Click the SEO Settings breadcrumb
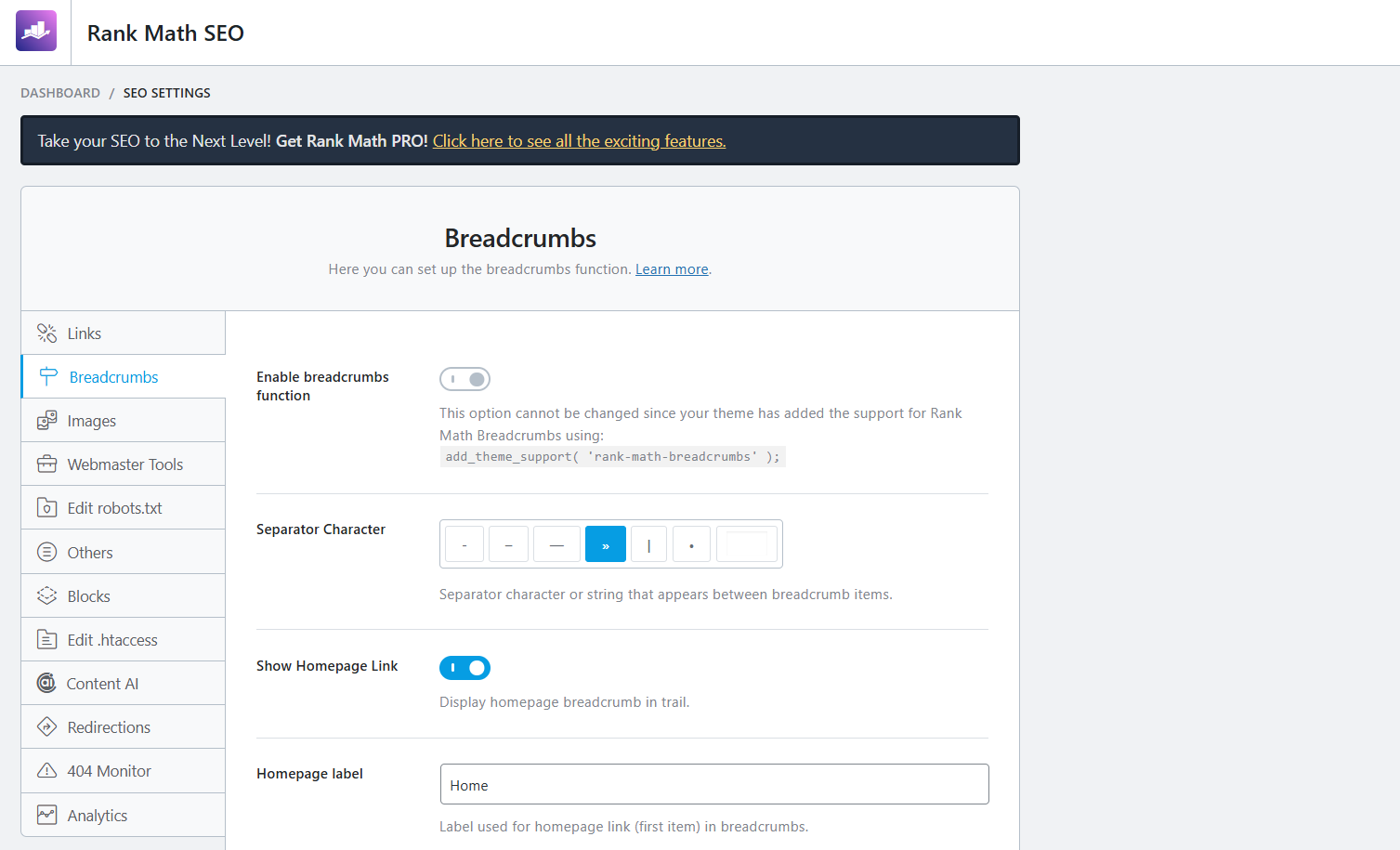Image resolution: width=1400 pixels, height=850 pixels. point(167,93)
